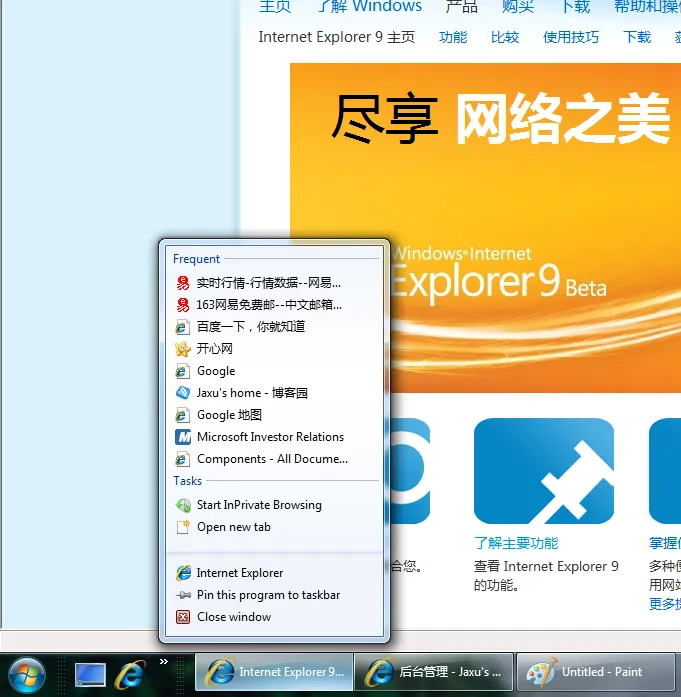Launch Internet Explorer from quick launch

(x=130, y=675)
